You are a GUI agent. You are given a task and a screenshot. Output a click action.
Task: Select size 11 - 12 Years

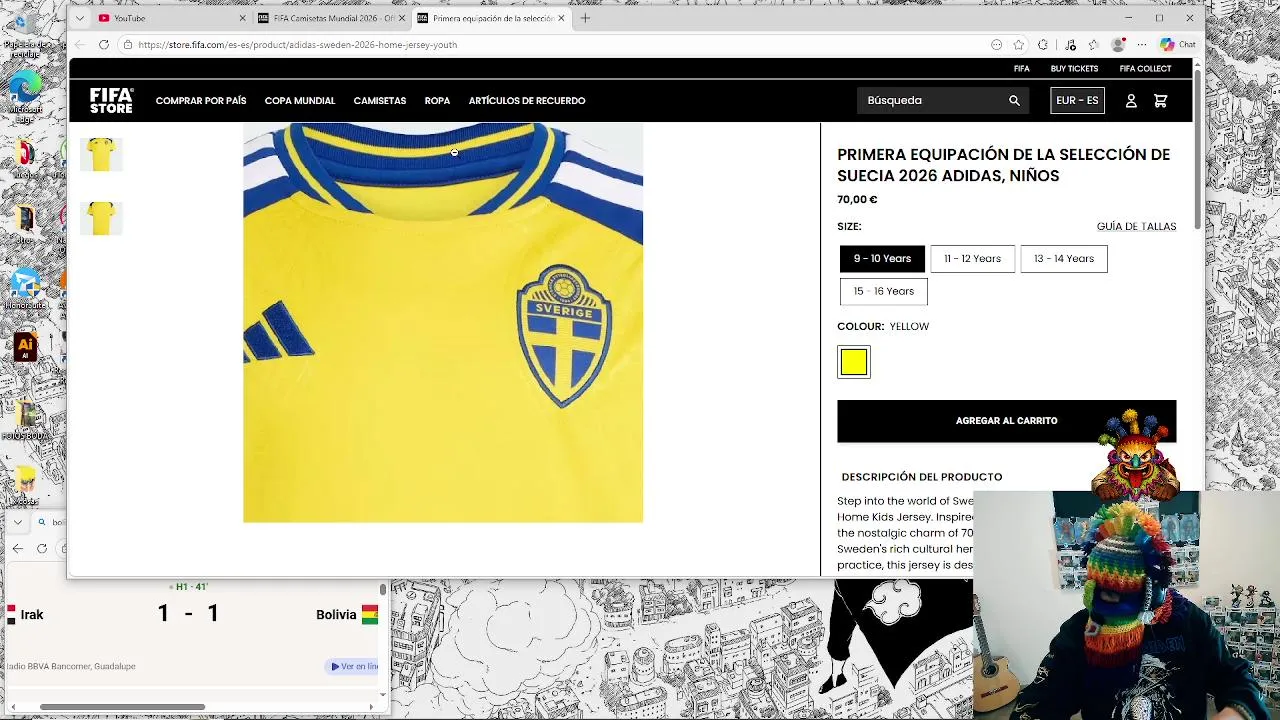pyautogui.click(x=972, y=259)
